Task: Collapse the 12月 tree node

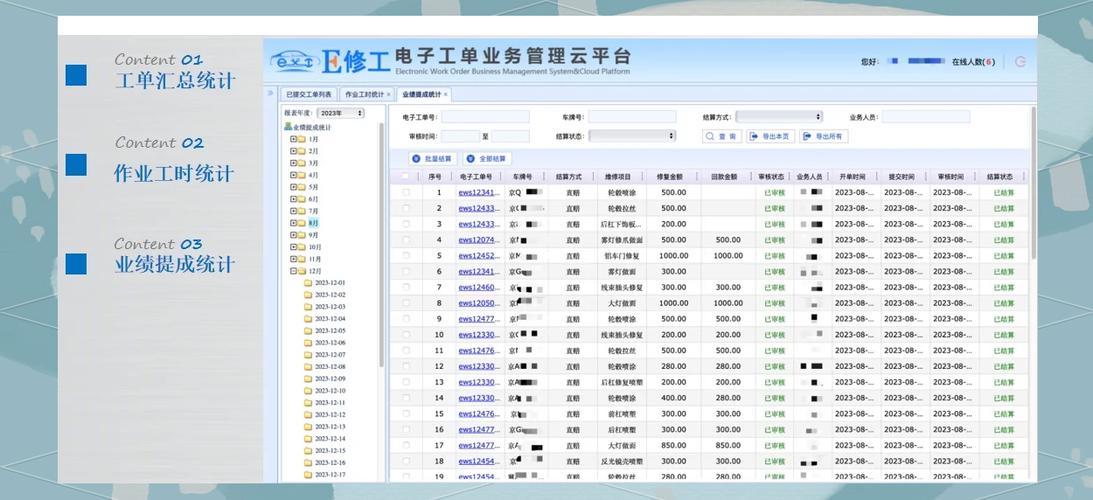Action: click(x=293, y=271)
